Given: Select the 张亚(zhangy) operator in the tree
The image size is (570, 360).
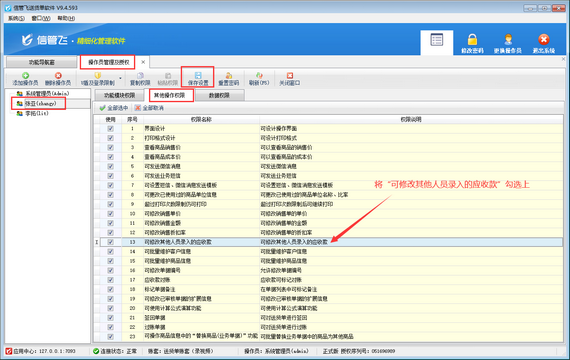Looking at the screenshot, I should coord(40,104).
